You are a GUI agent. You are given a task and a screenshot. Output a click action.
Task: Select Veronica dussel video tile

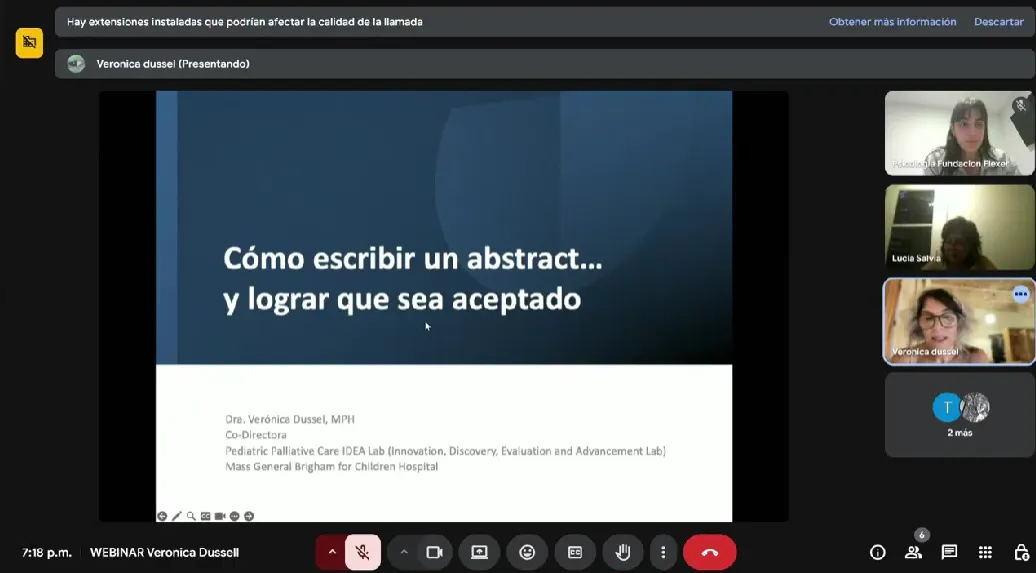(959, 321)
